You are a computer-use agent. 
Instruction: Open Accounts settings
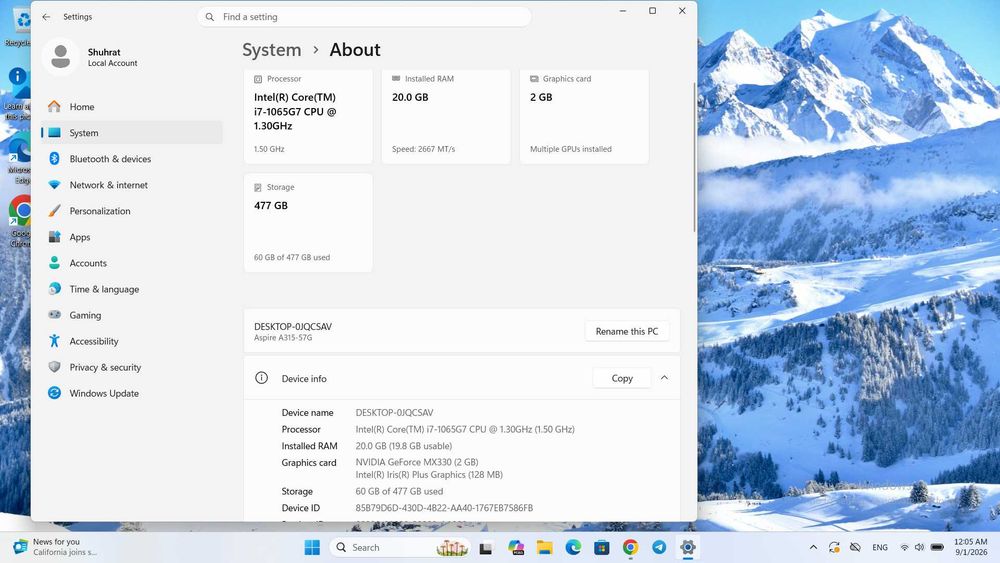[132, 263]
